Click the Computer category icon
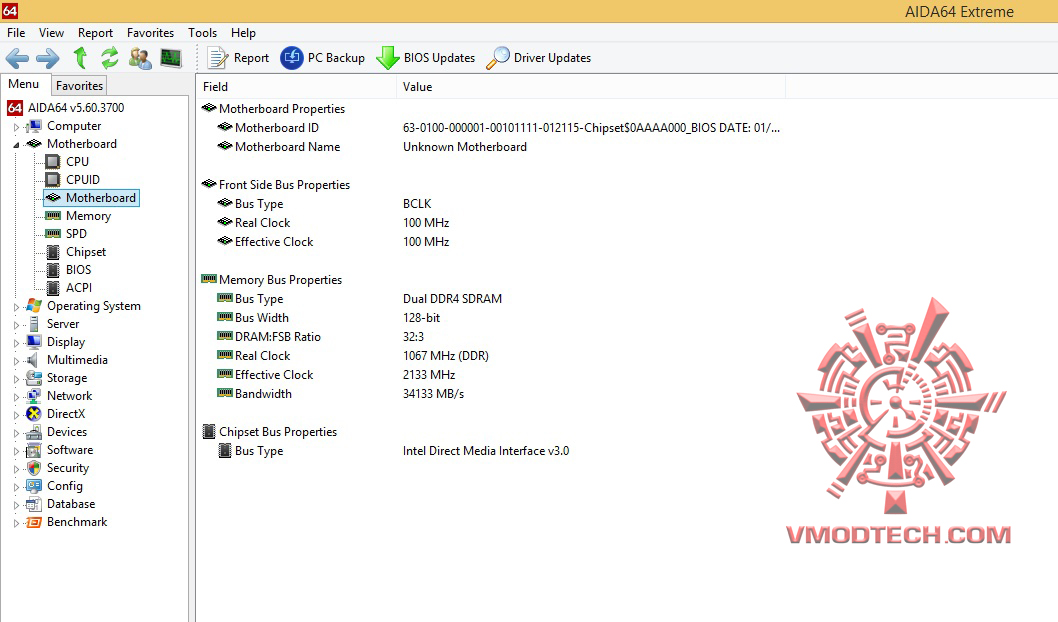 click(34, 126)
